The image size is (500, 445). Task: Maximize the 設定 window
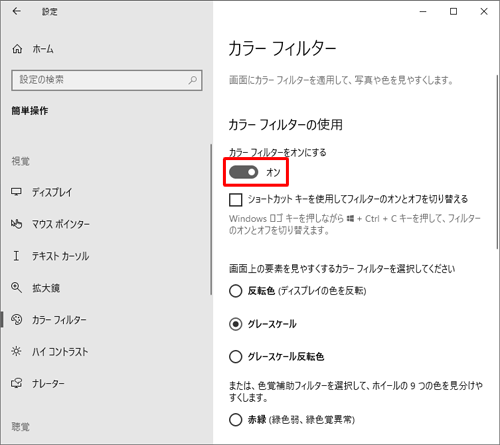[453, 12]
